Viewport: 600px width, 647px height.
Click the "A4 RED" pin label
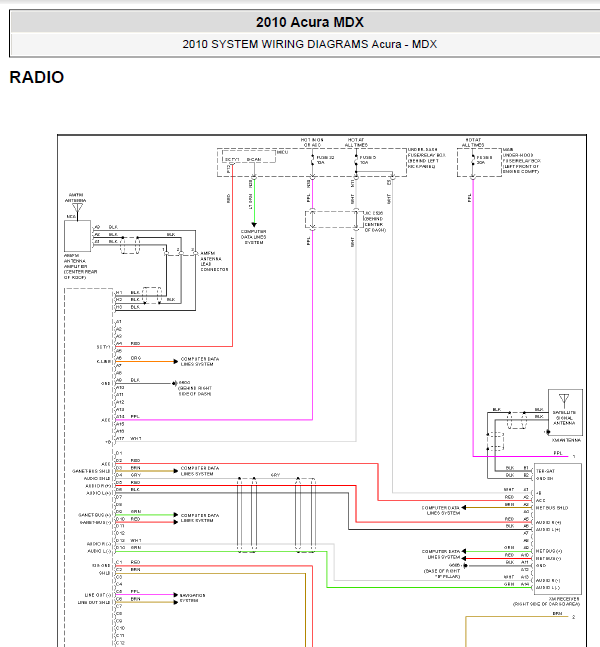coord(128,343)
